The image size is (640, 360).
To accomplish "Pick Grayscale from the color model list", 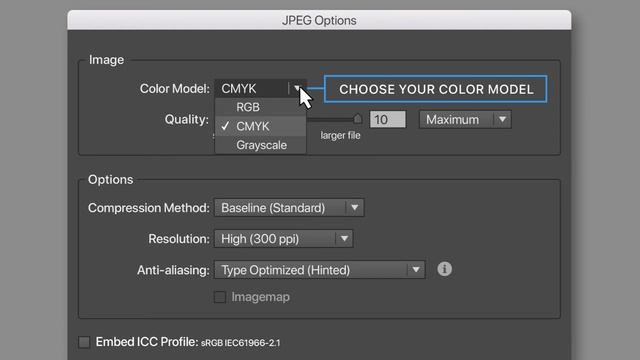I will [260, 145].
